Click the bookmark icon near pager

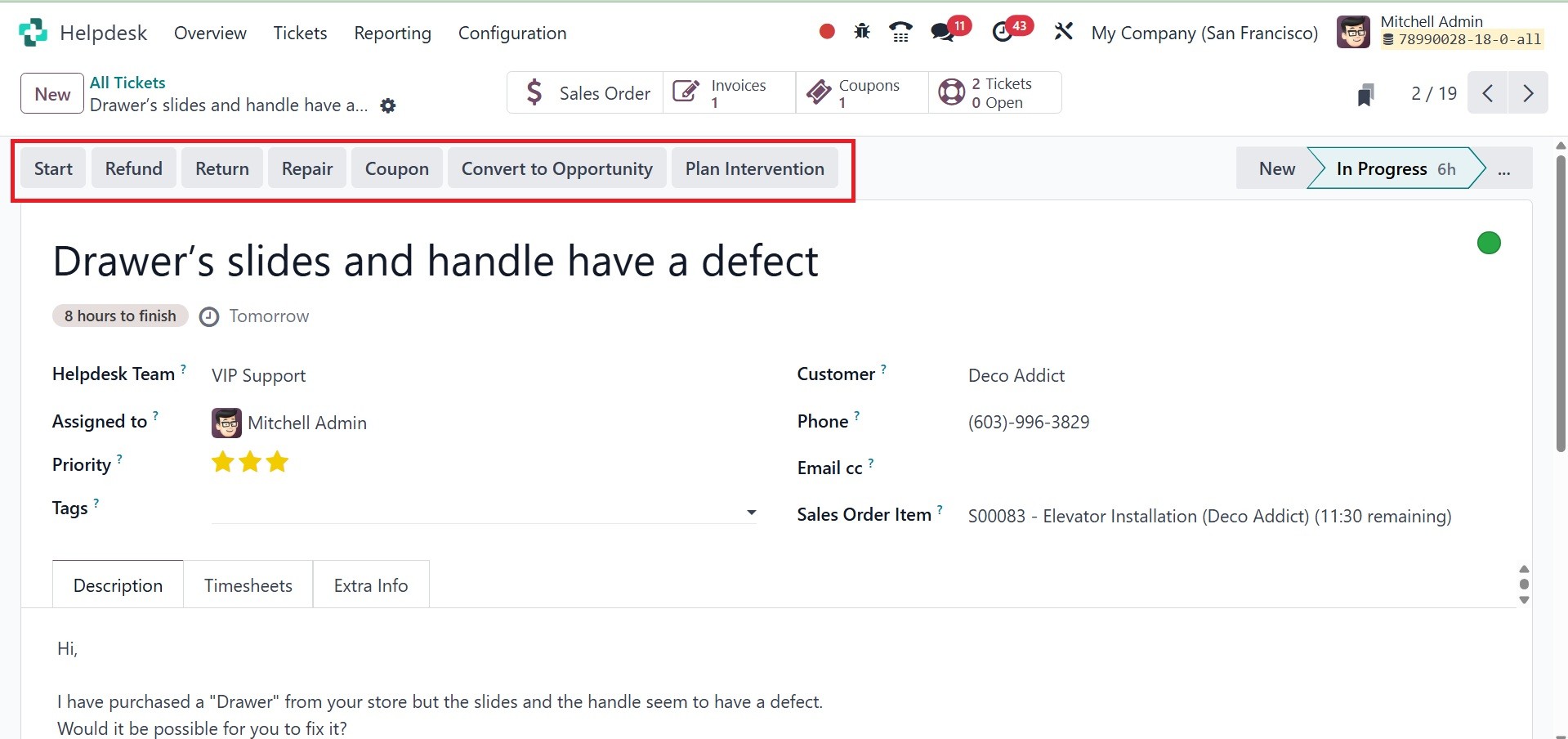pyautogui.click(x=1365, y=94)
